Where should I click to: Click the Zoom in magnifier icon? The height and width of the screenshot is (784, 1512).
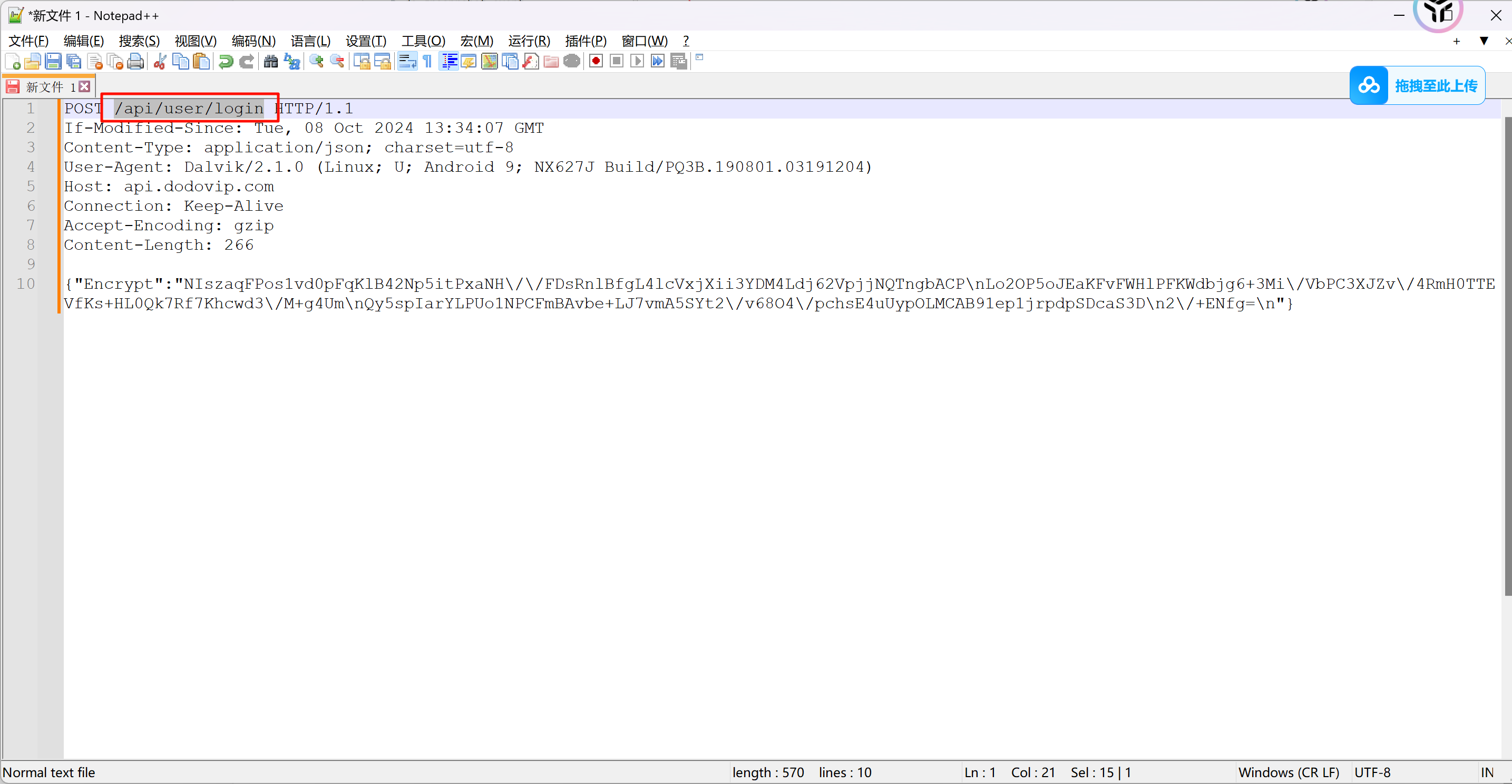click(316, 62)
